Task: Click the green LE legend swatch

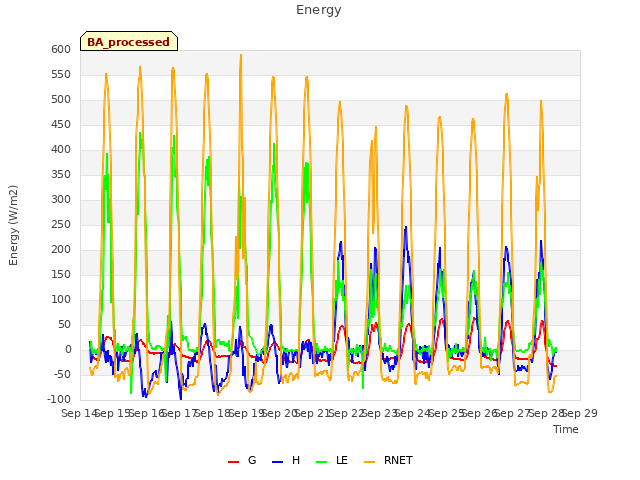Action: 322,462
